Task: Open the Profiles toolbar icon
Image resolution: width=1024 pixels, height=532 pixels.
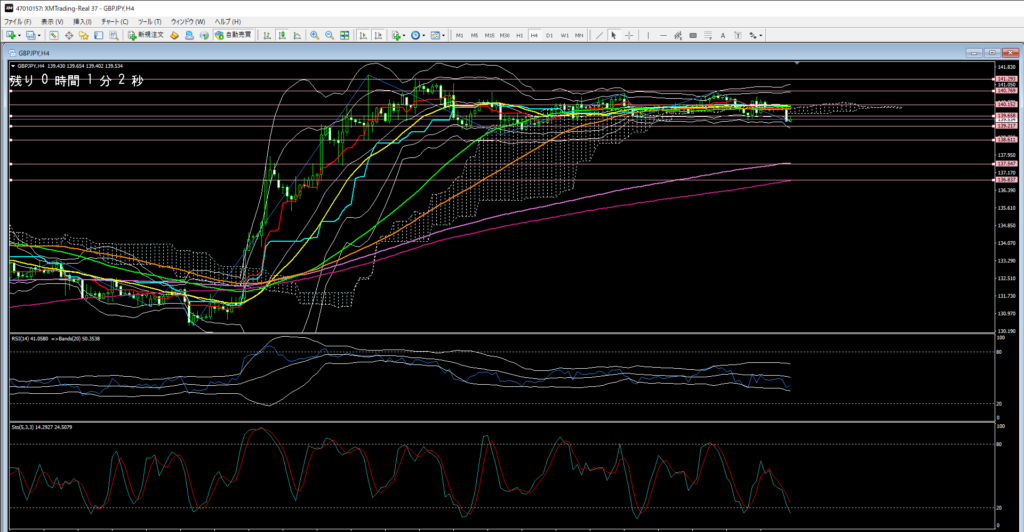Action: [x=30, y=35]
